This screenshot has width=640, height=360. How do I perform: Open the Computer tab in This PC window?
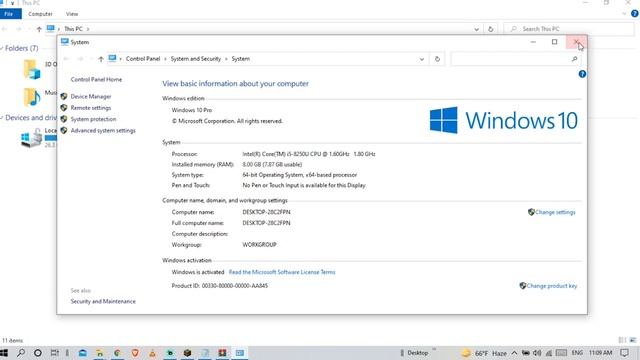[40, 14]
